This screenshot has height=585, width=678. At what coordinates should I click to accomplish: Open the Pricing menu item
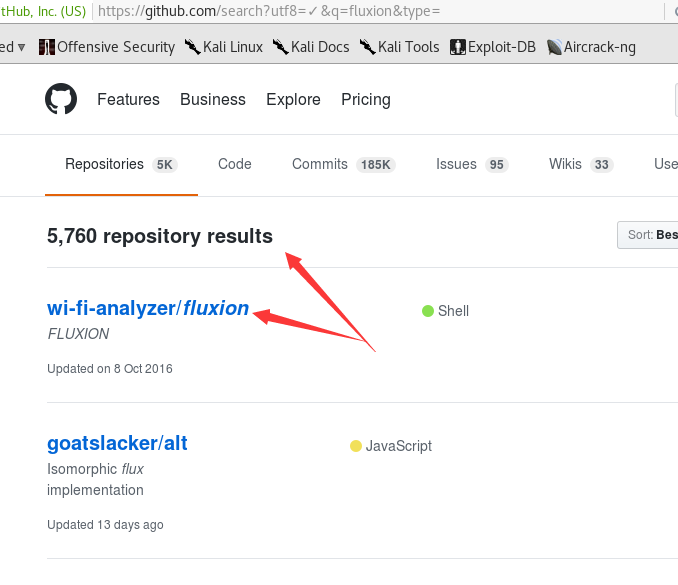(366, 99)
